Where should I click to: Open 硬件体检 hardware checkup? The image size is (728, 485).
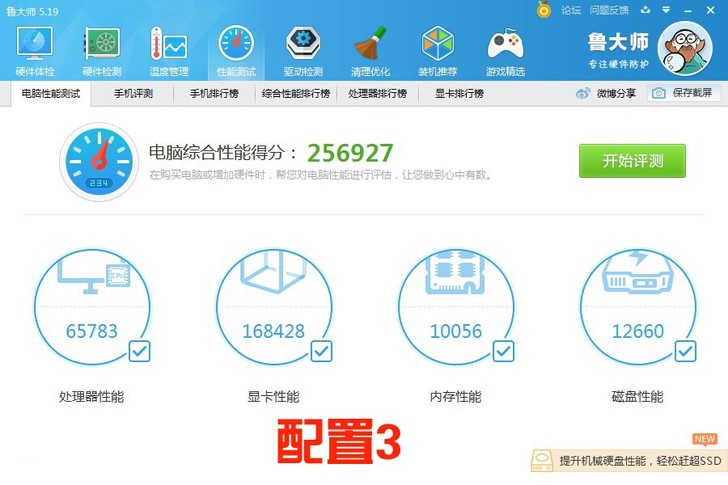point(35,51)
